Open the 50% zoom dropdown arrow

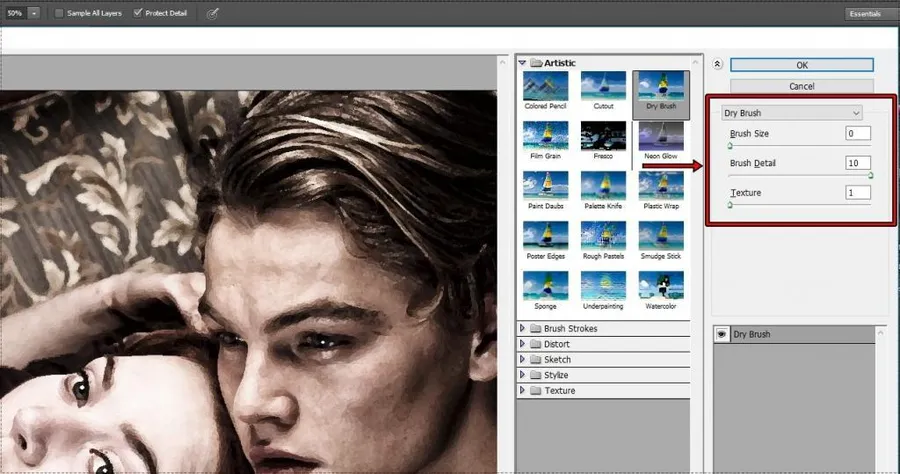point(33,13)
